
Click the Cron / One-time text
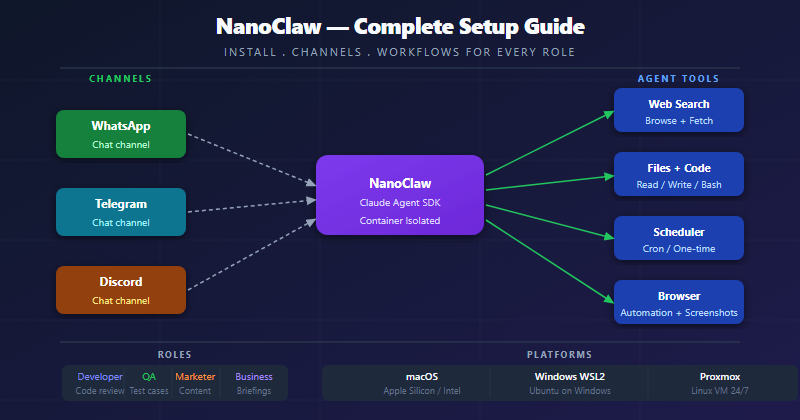pyautogui.click(x=679, y=249)
